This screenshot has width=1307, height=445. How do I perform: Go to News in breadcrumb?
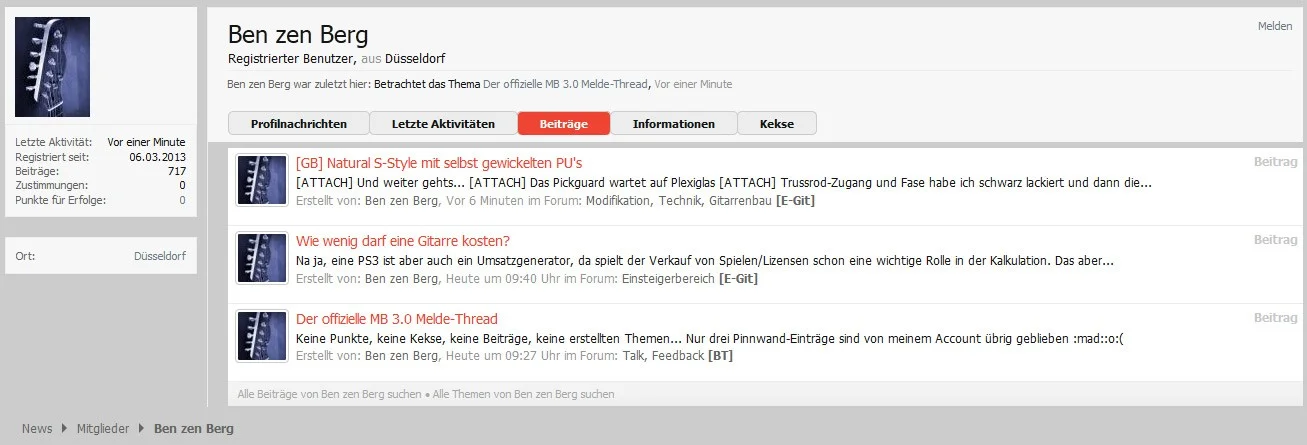point(37,429)
